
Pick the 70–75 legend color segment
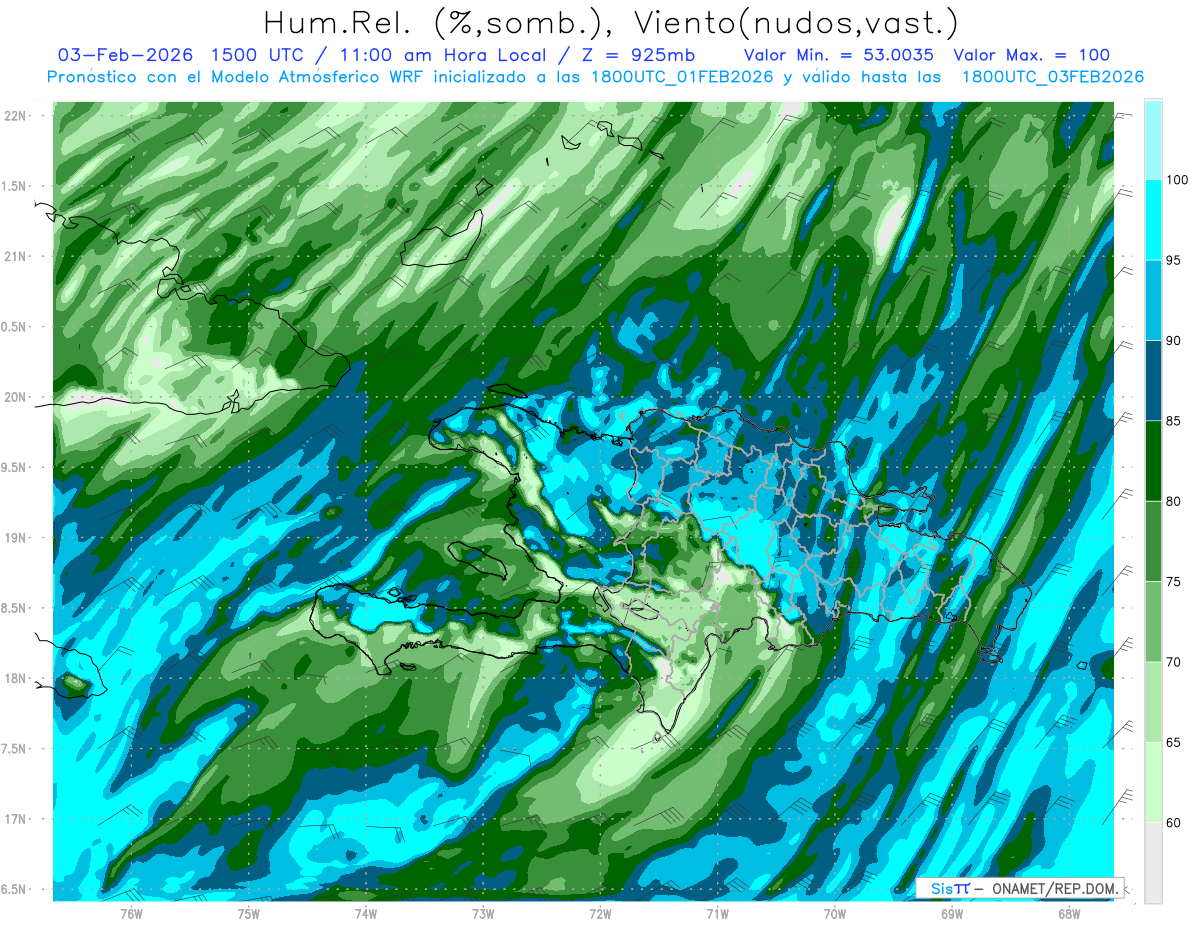pos(1153,622)
